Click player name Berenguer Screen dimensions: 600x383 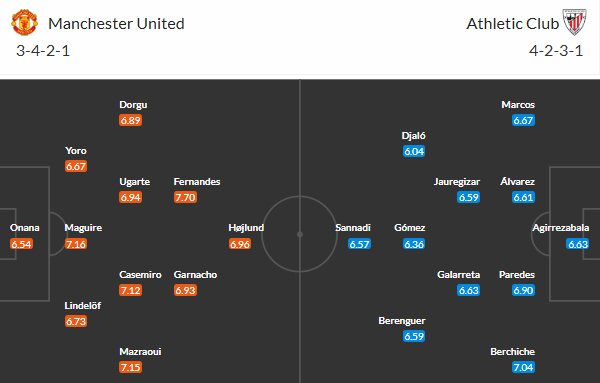402,321
